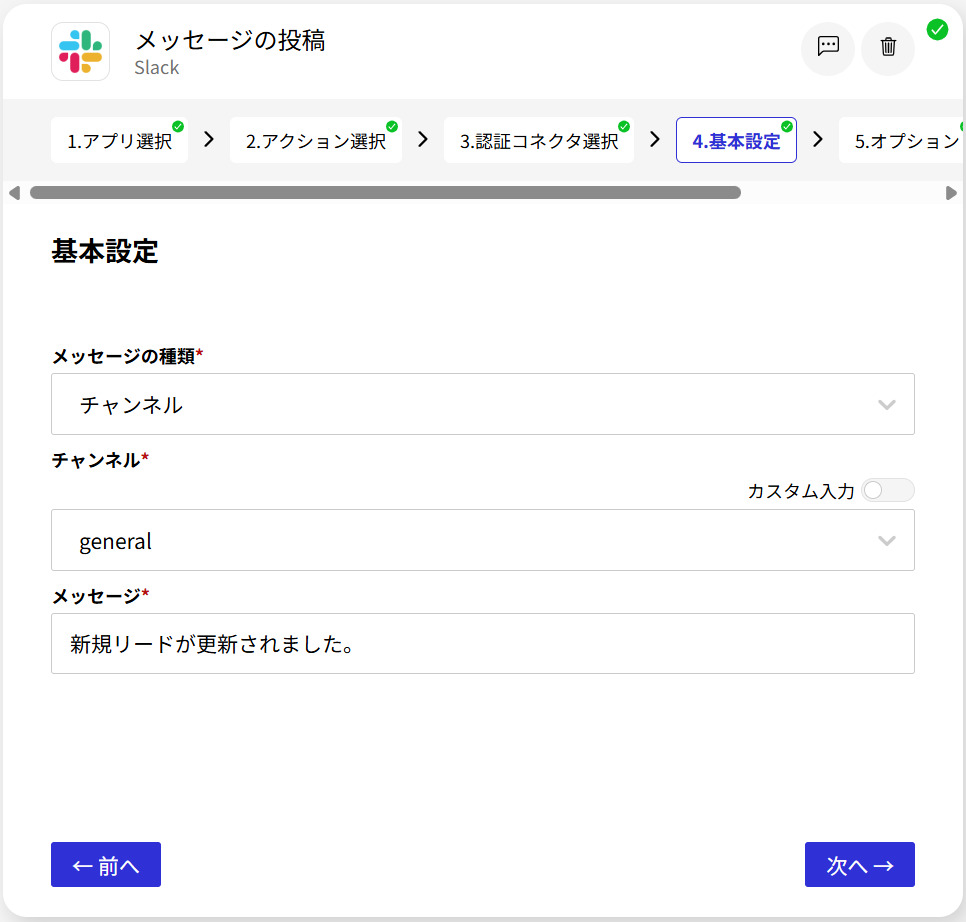
Task: Click the chevron after 4.基本設定
Action: (x=818, y=140)
